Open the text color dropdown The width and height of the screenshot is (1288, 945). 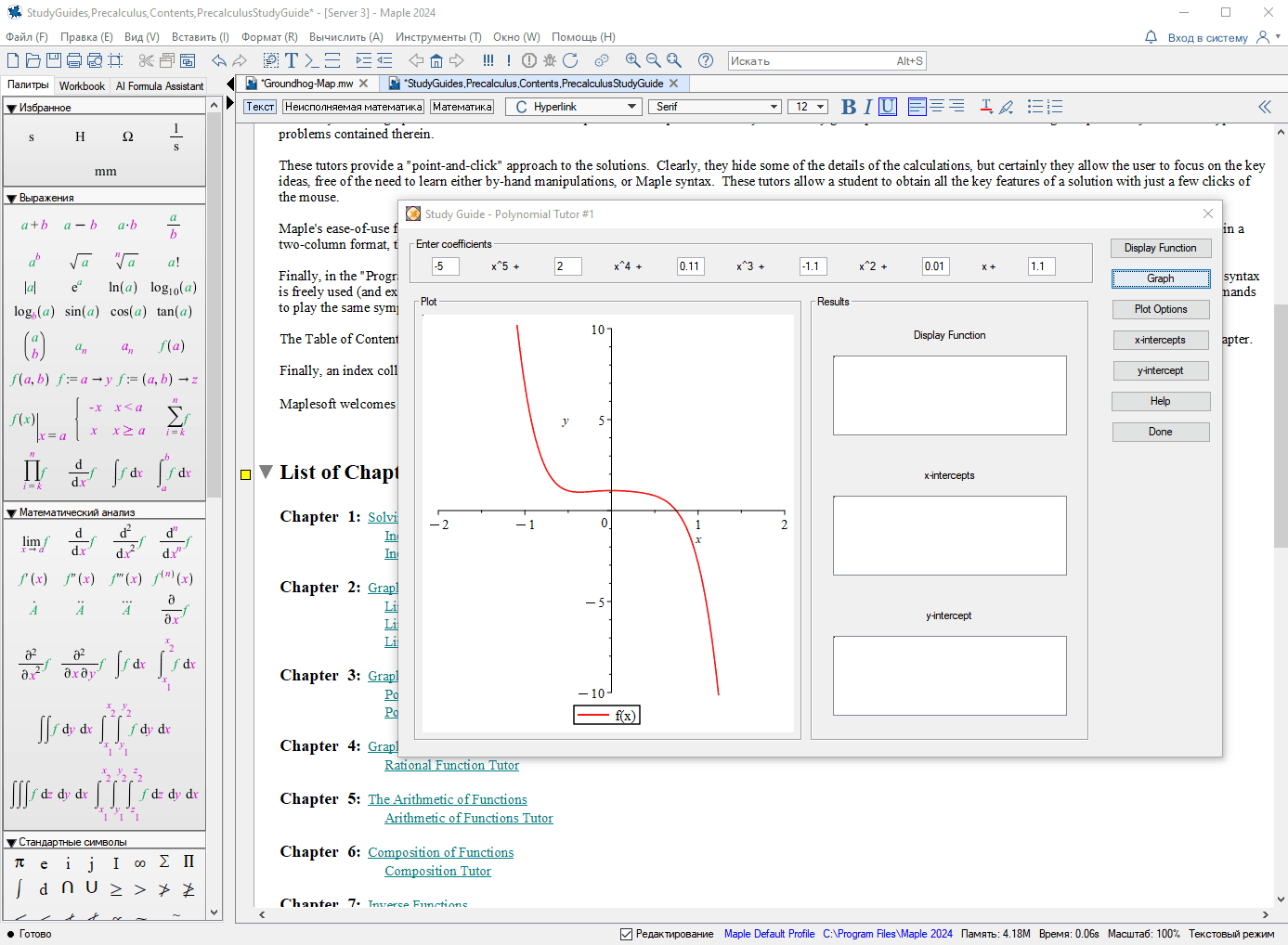(986, 107)
